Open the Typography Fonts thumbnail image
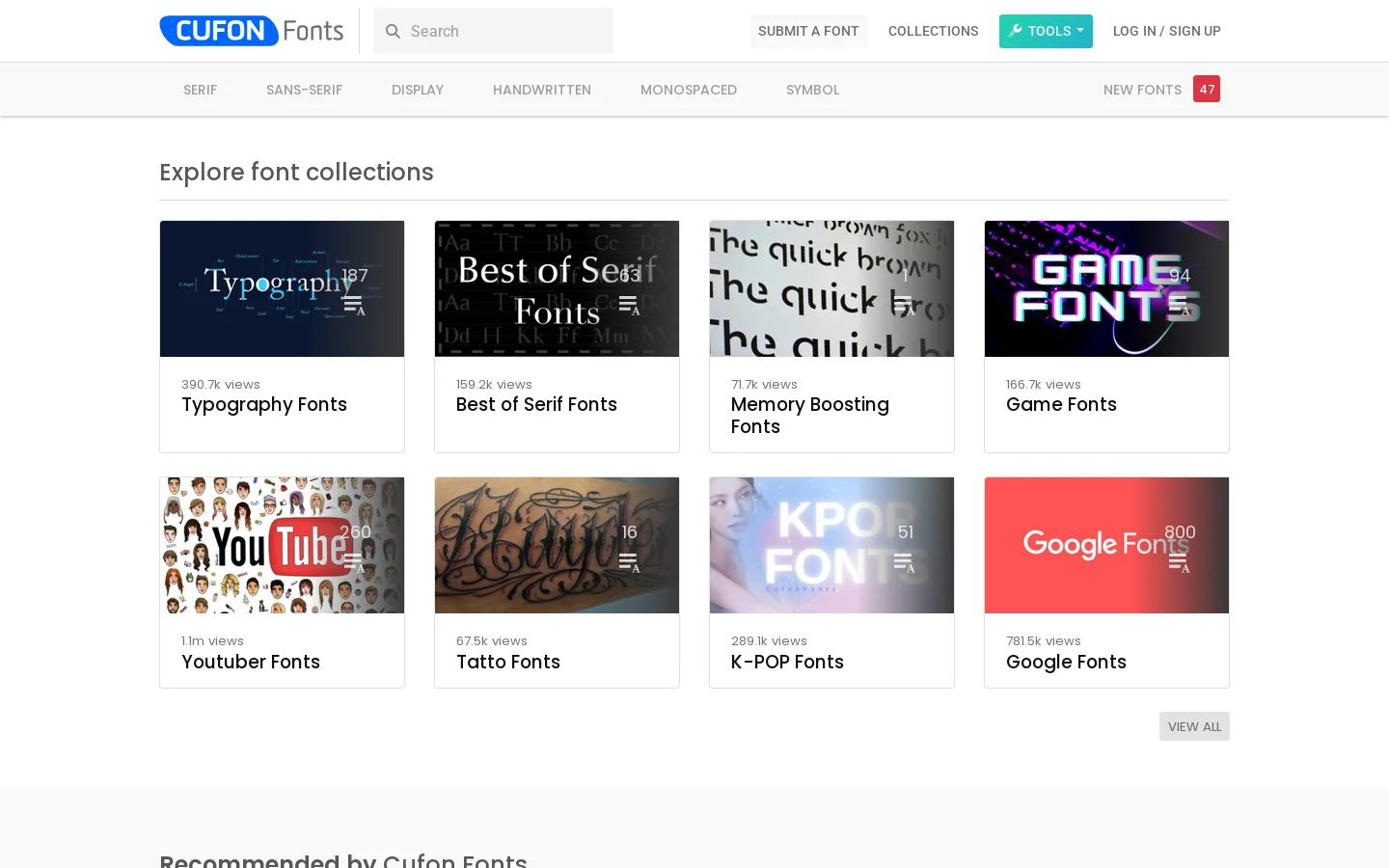 click(x=282, y=288)
